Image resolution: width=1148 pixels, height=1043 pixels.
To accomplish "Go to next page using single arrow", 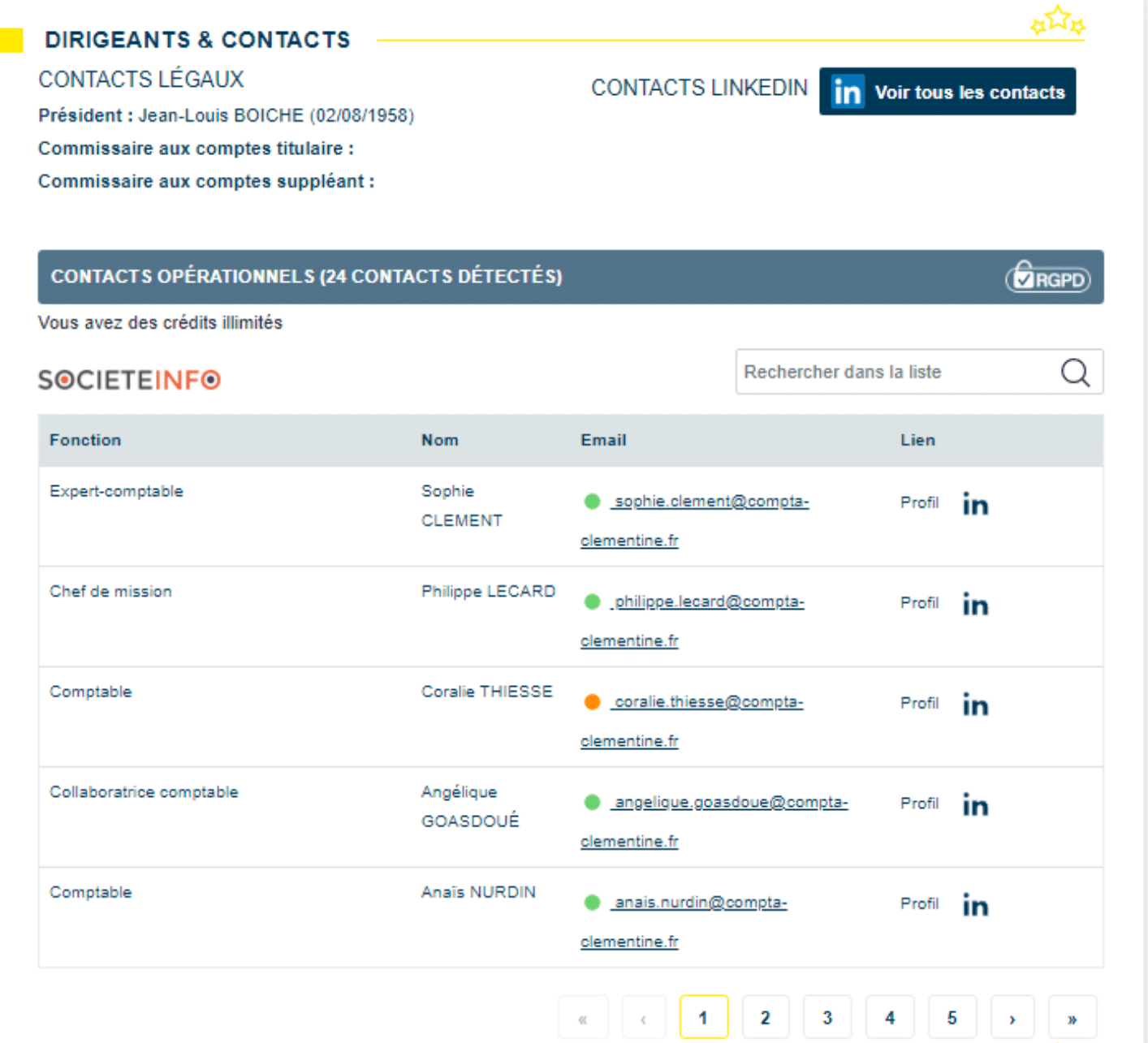I will tap(1012, 1019).
